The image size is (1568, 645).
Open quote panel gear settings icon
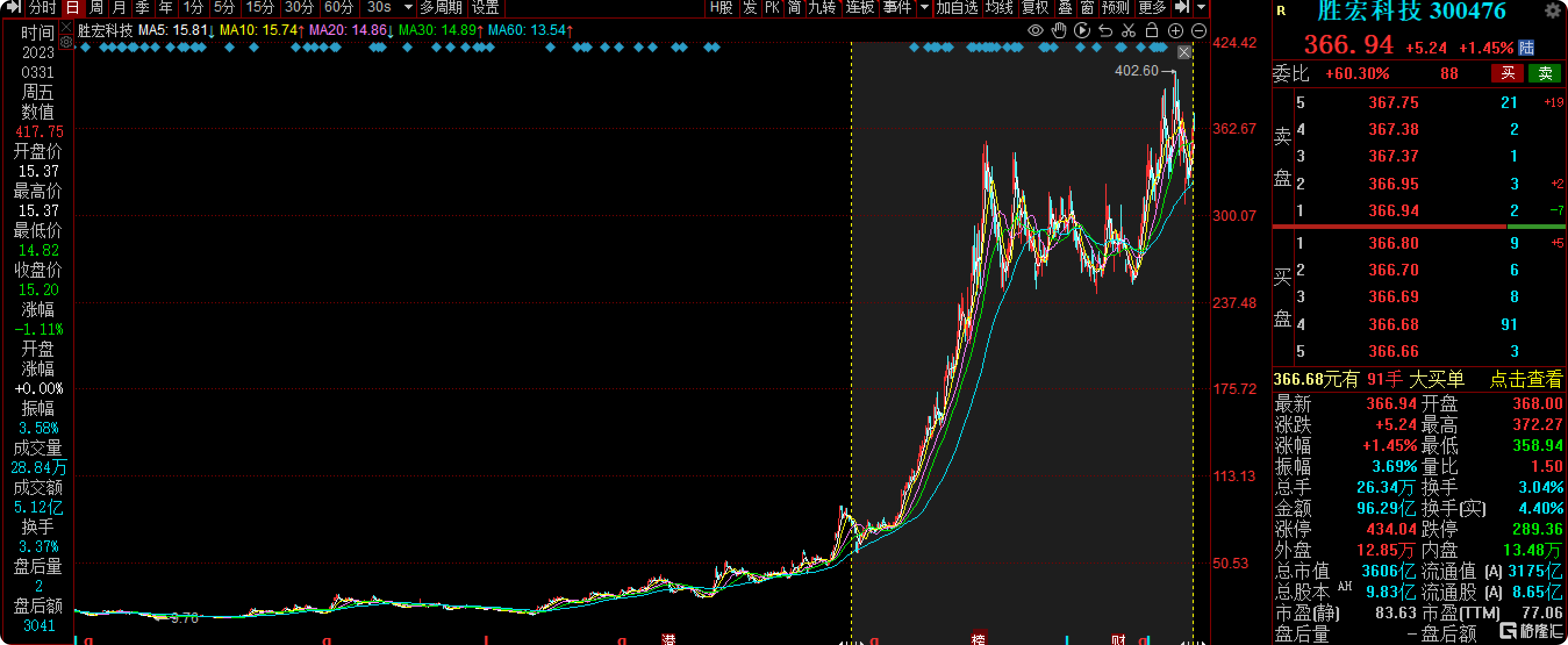(1553, 10)
